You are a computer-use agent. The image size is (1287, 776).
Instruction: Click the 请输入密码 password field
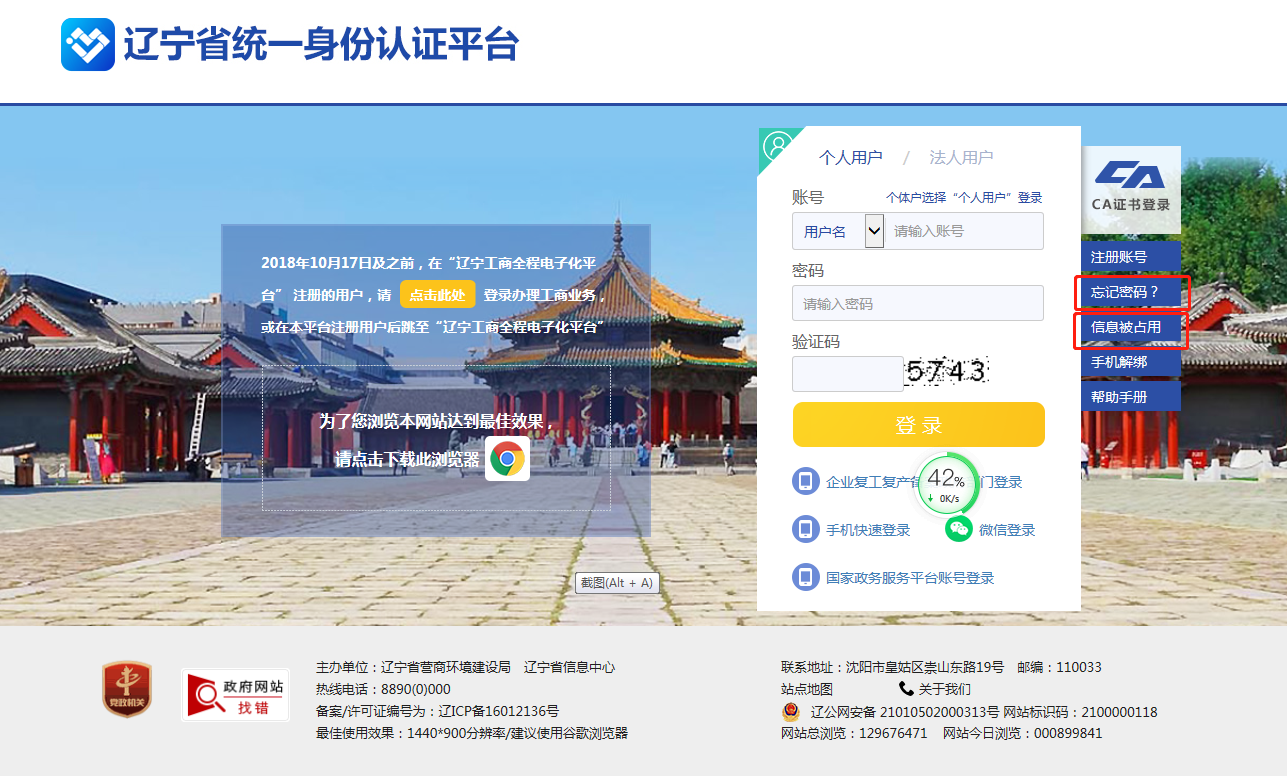pos(917,303)
